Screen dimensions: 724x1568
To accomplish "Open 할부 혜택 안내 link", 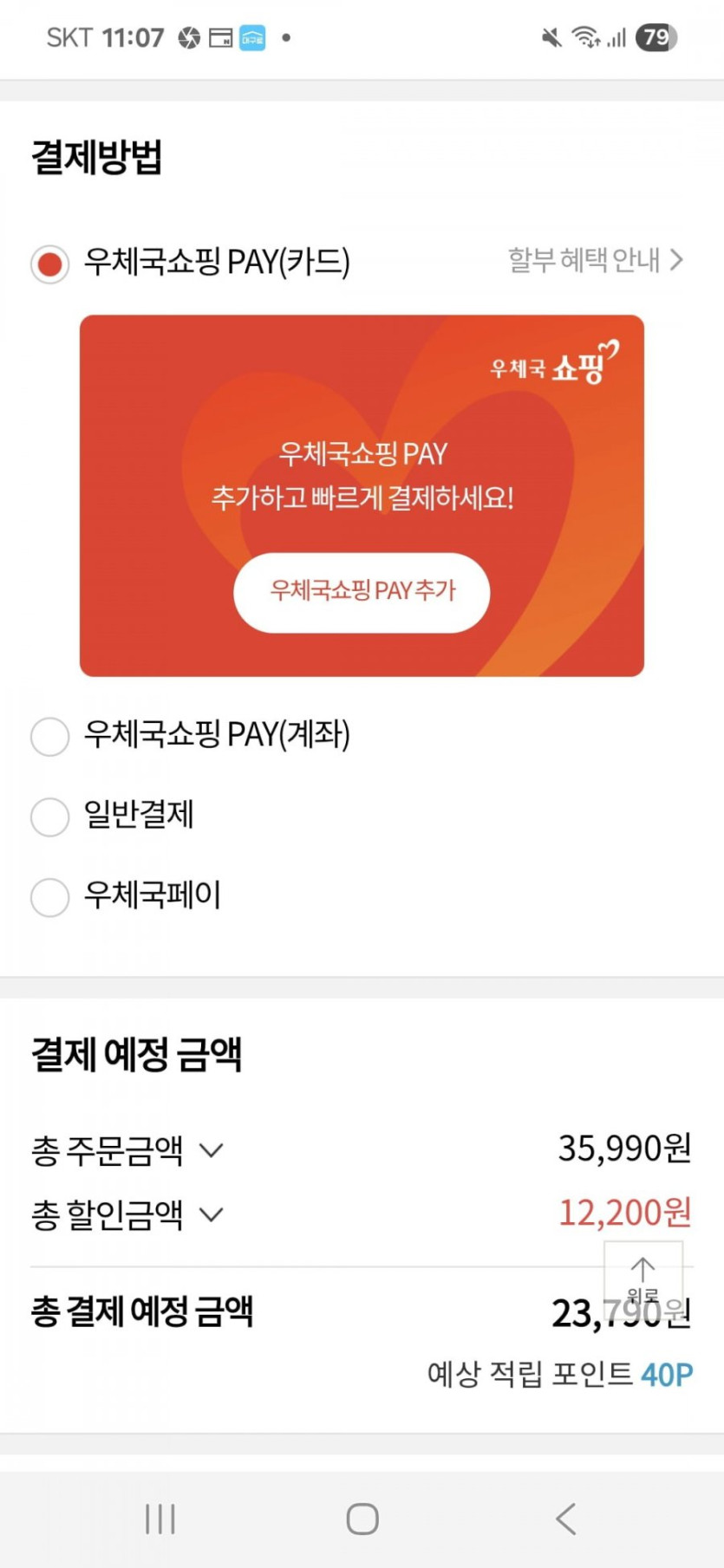I will (x=595, y=260).
